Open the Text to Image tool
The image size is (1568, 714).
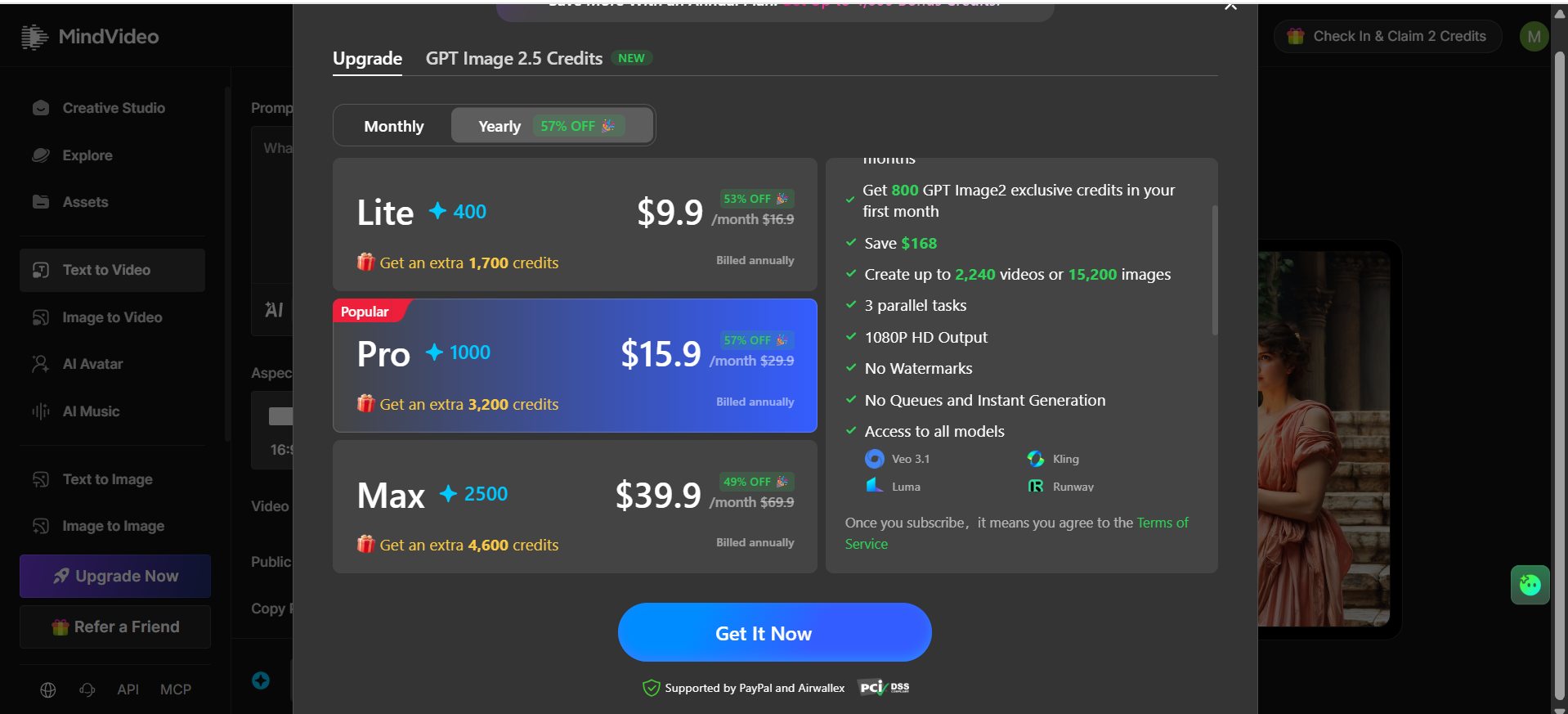click(113, 479)
